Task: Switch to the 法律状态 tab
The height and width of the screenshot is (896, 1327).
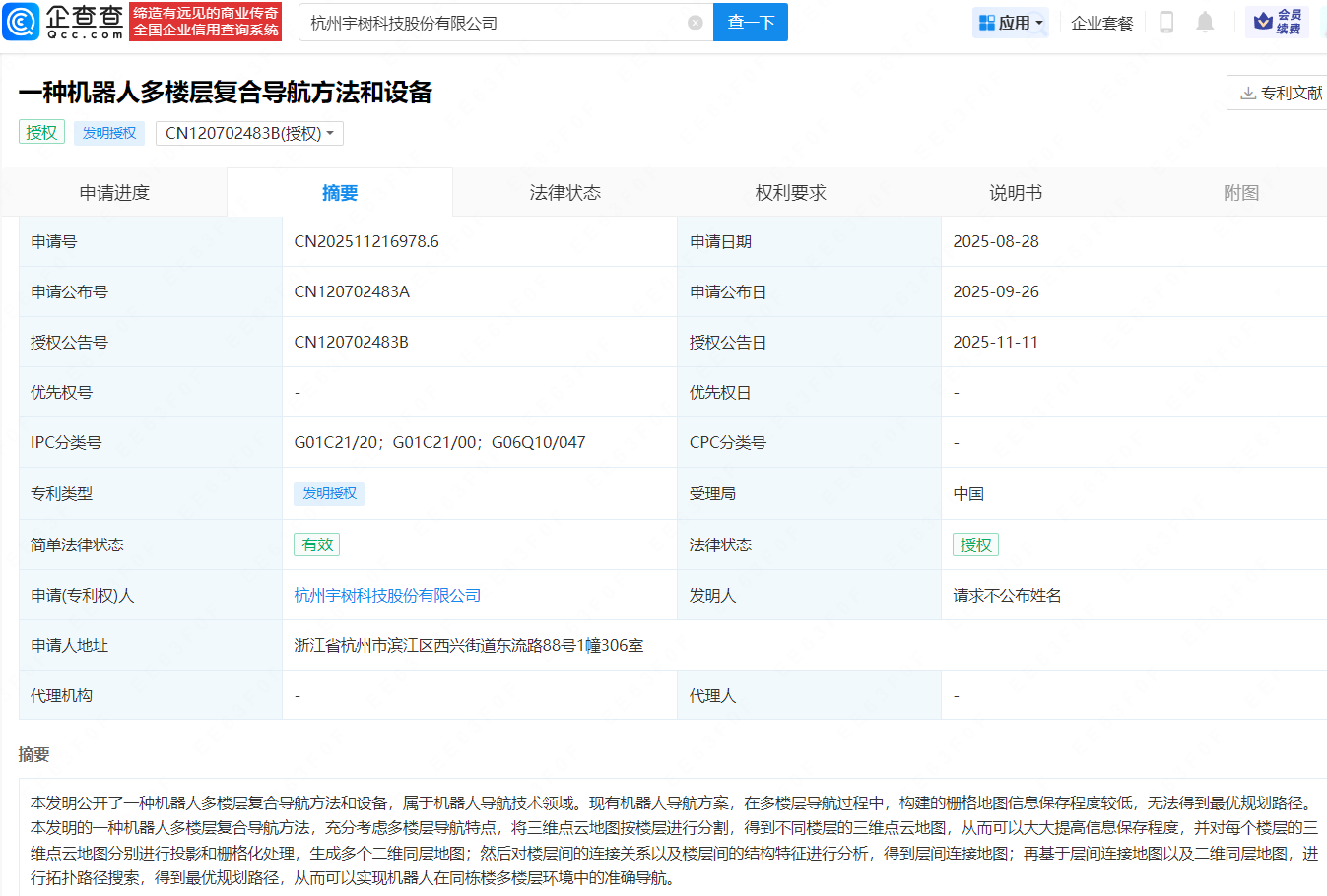Action: tap(564, 193)
